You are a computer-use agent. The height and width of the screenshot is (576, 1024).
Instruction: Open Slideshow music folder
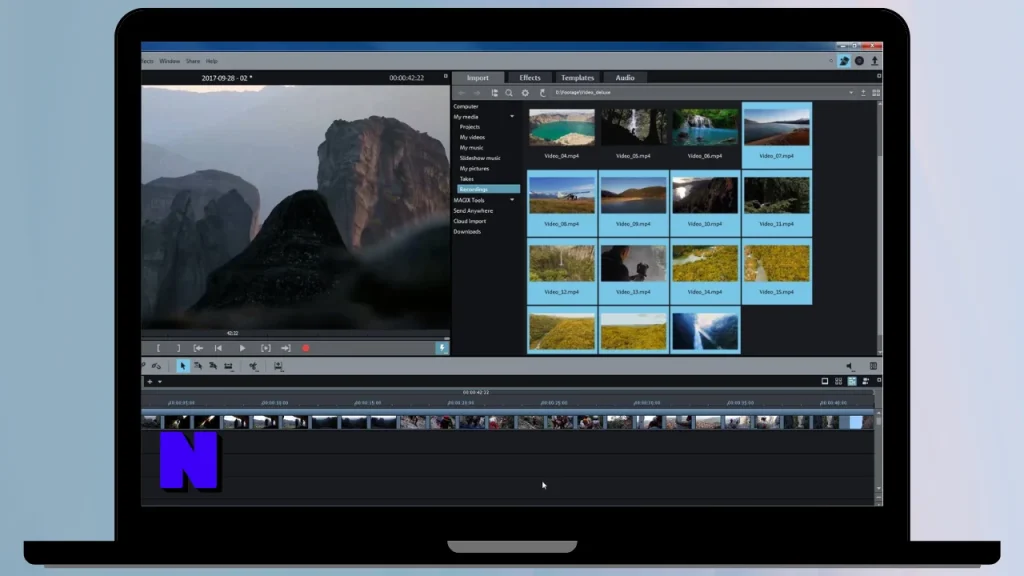480,159
